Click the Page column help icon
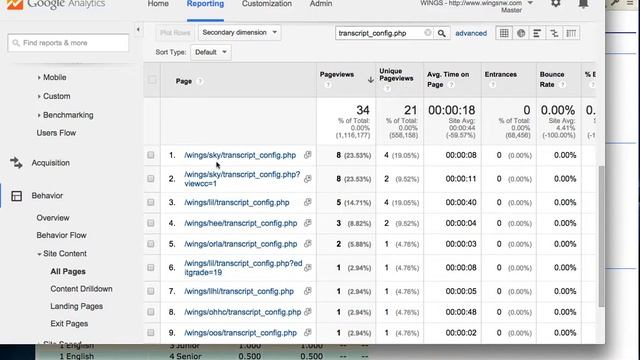Screen dimensions: 640x360 tap(200, 81)
